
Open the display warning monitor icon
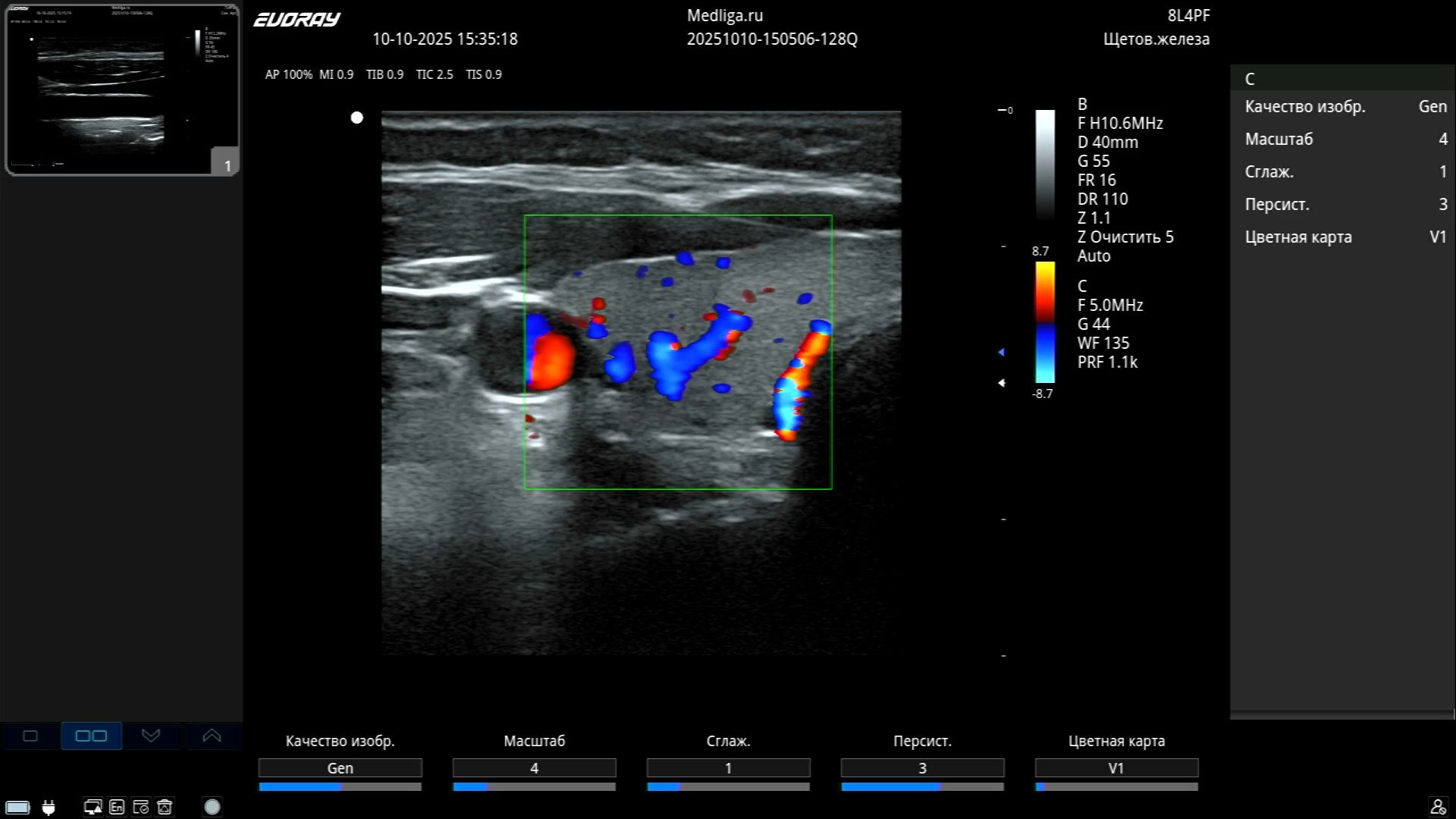93,807
